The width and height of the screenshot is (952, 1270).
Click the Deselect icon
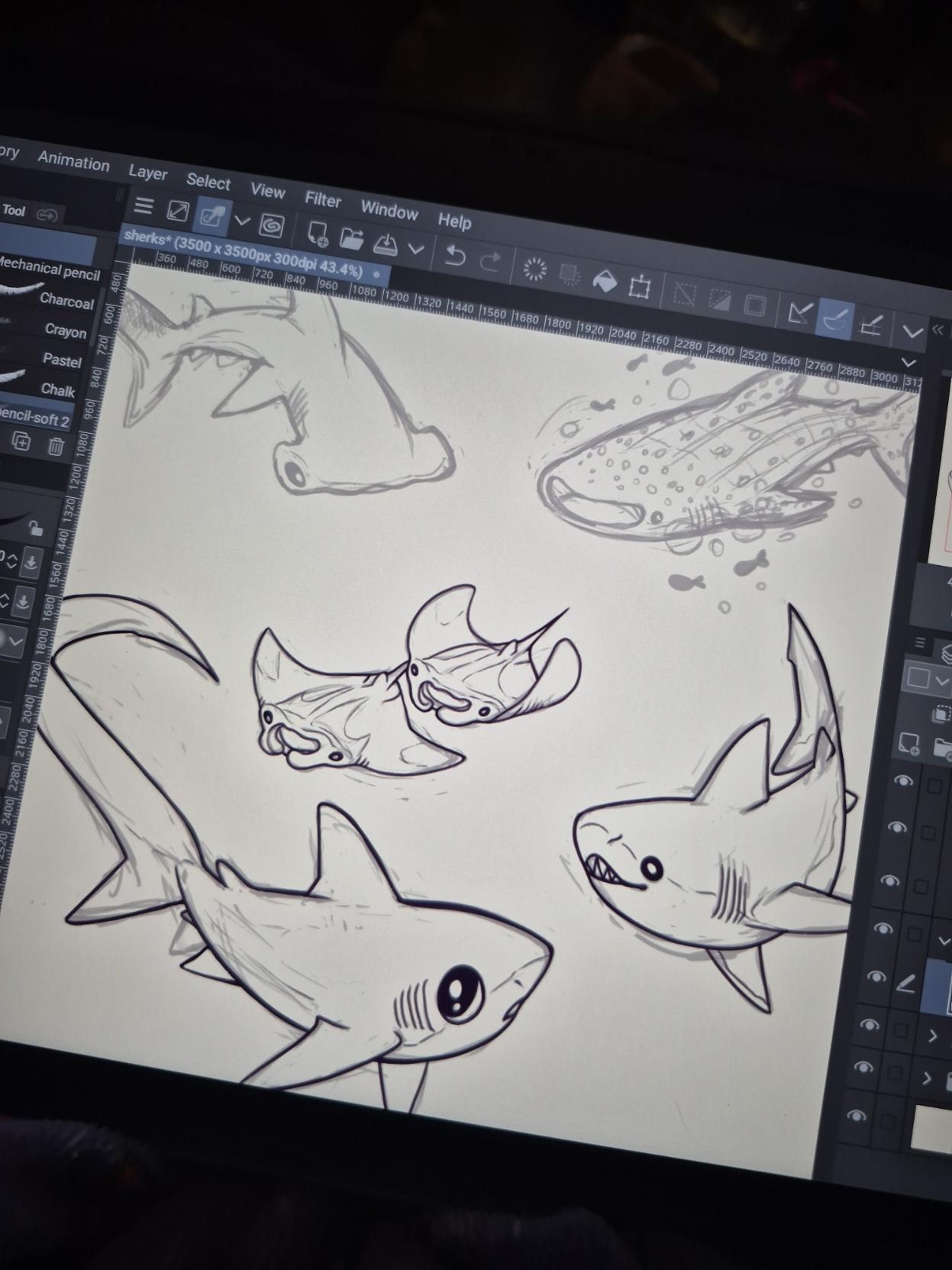[x=684, y=294]
